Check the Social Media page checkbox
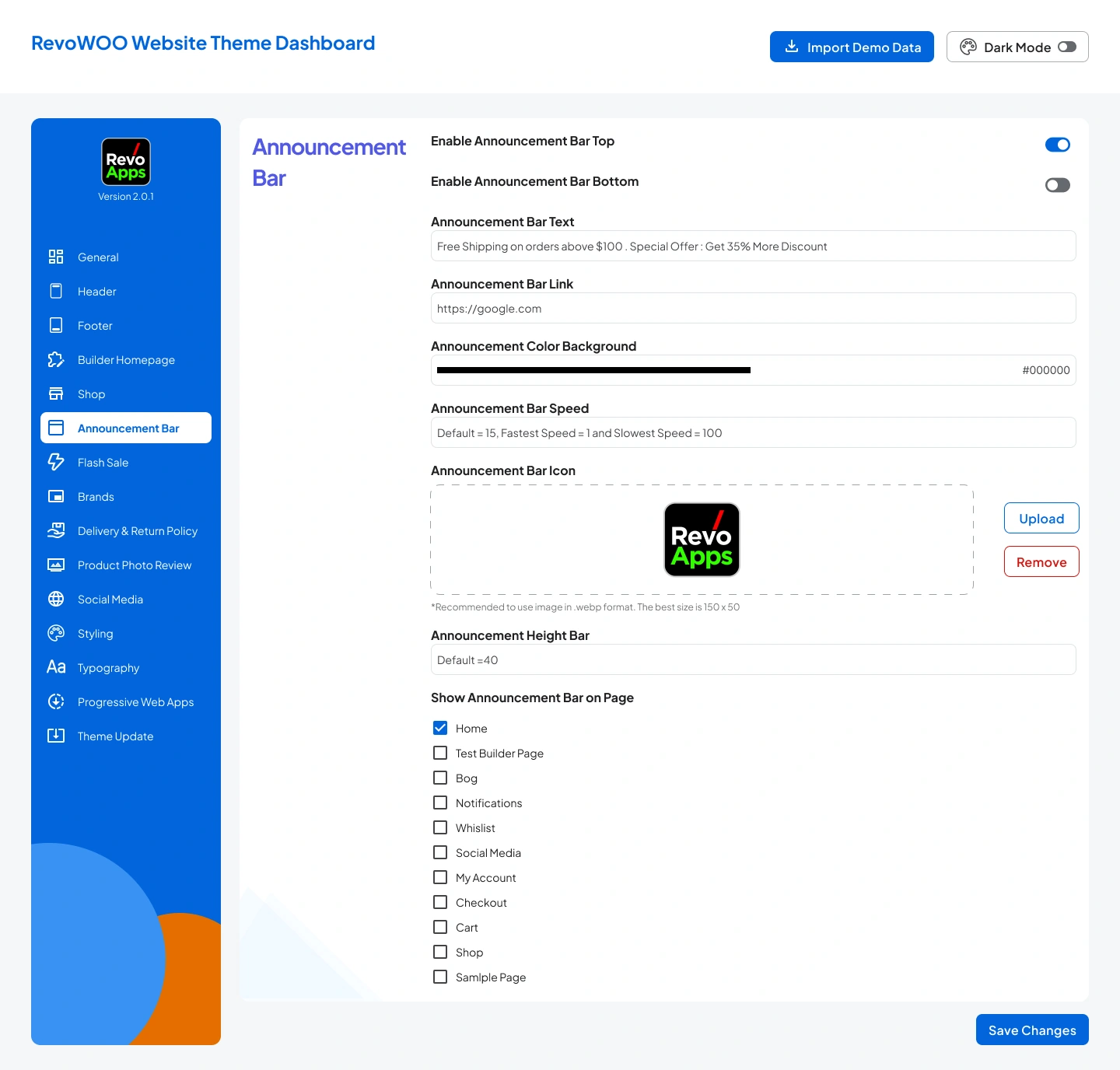This screenshot has width=1120, height=1070. tap(440, 852)
